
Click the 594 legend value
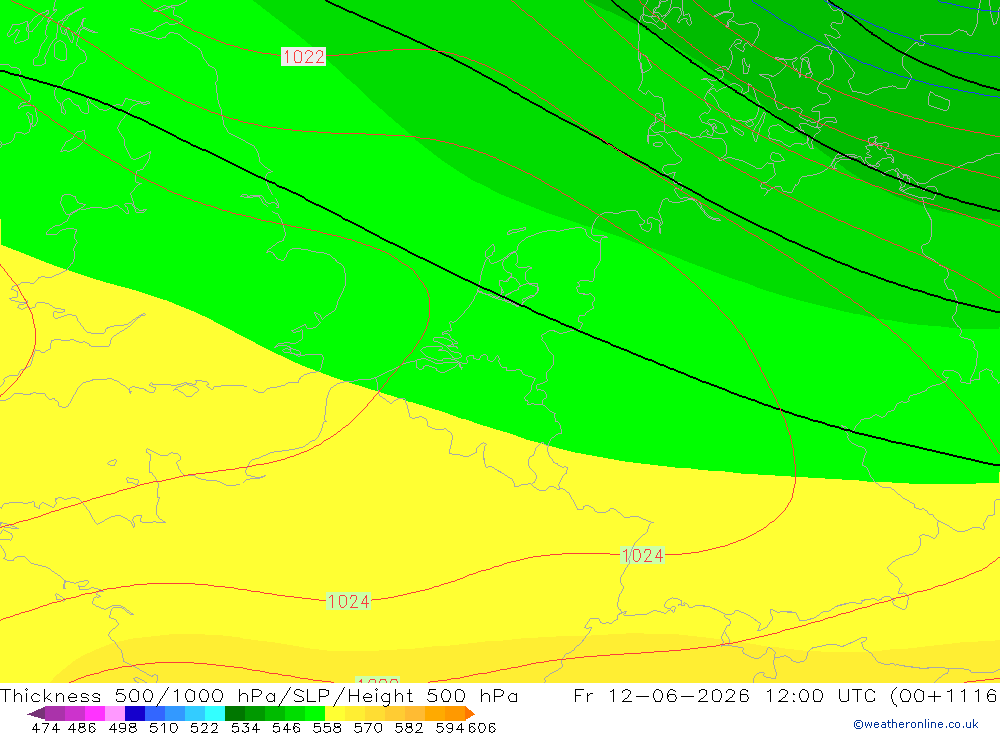pyautogui.click(x=450, y=728)
